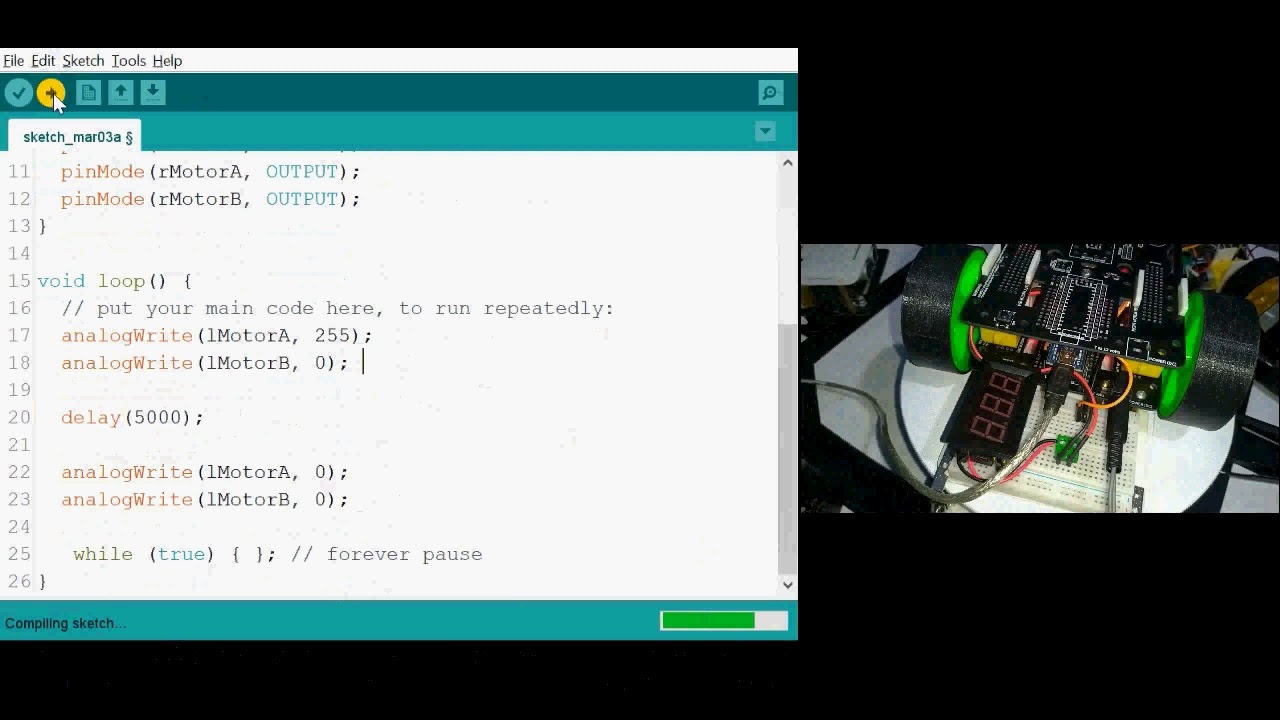Click the editor scrollbar up arrow
This screenshot has width=1280, height=720.
tap(788, 162)
